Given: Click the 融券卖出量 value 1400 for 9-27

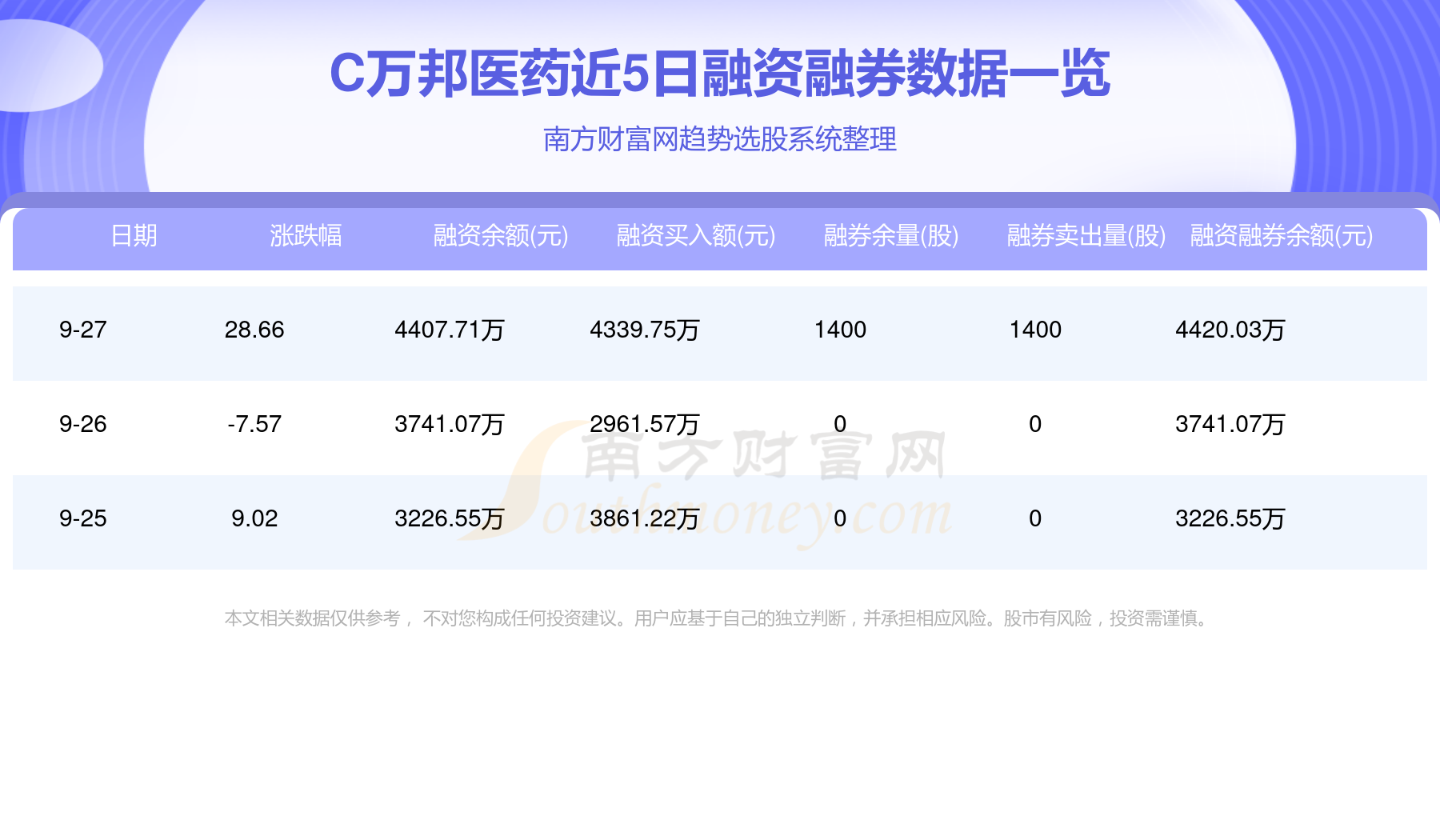Looking at the screenshot, I should pyautogui.click(x=1035, y=330).
